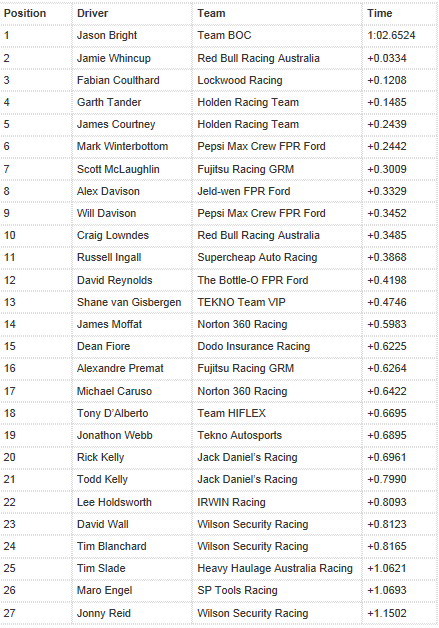Select Mark Winterbottom in driver column
Image resolution: width=439 pixels, height=628 pixels.
tap(122, 146)
